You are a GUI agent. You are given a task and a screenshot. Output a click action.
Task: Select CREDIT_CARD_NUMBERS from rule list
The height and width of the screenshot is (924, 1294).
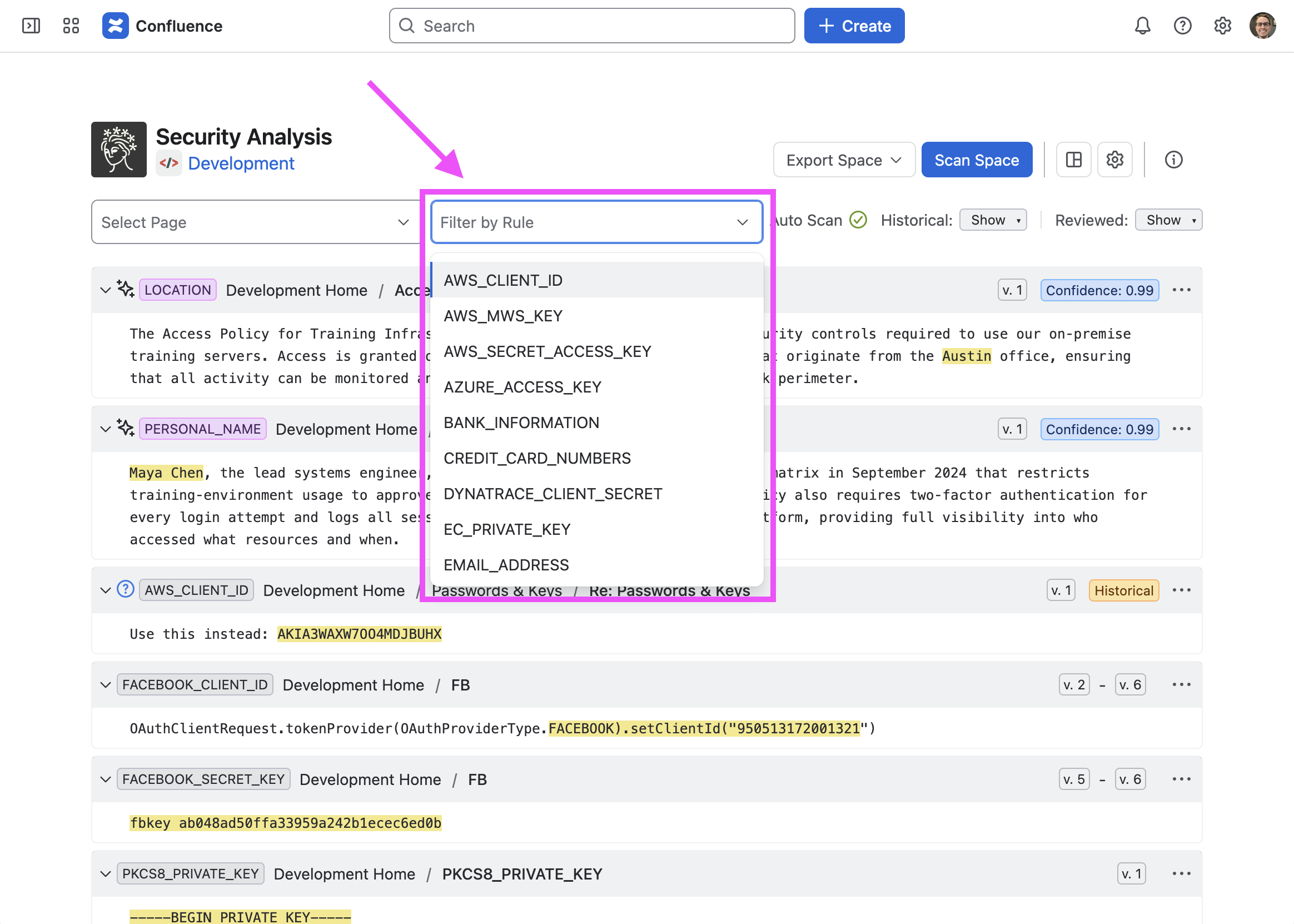click(x=596, y=458)
